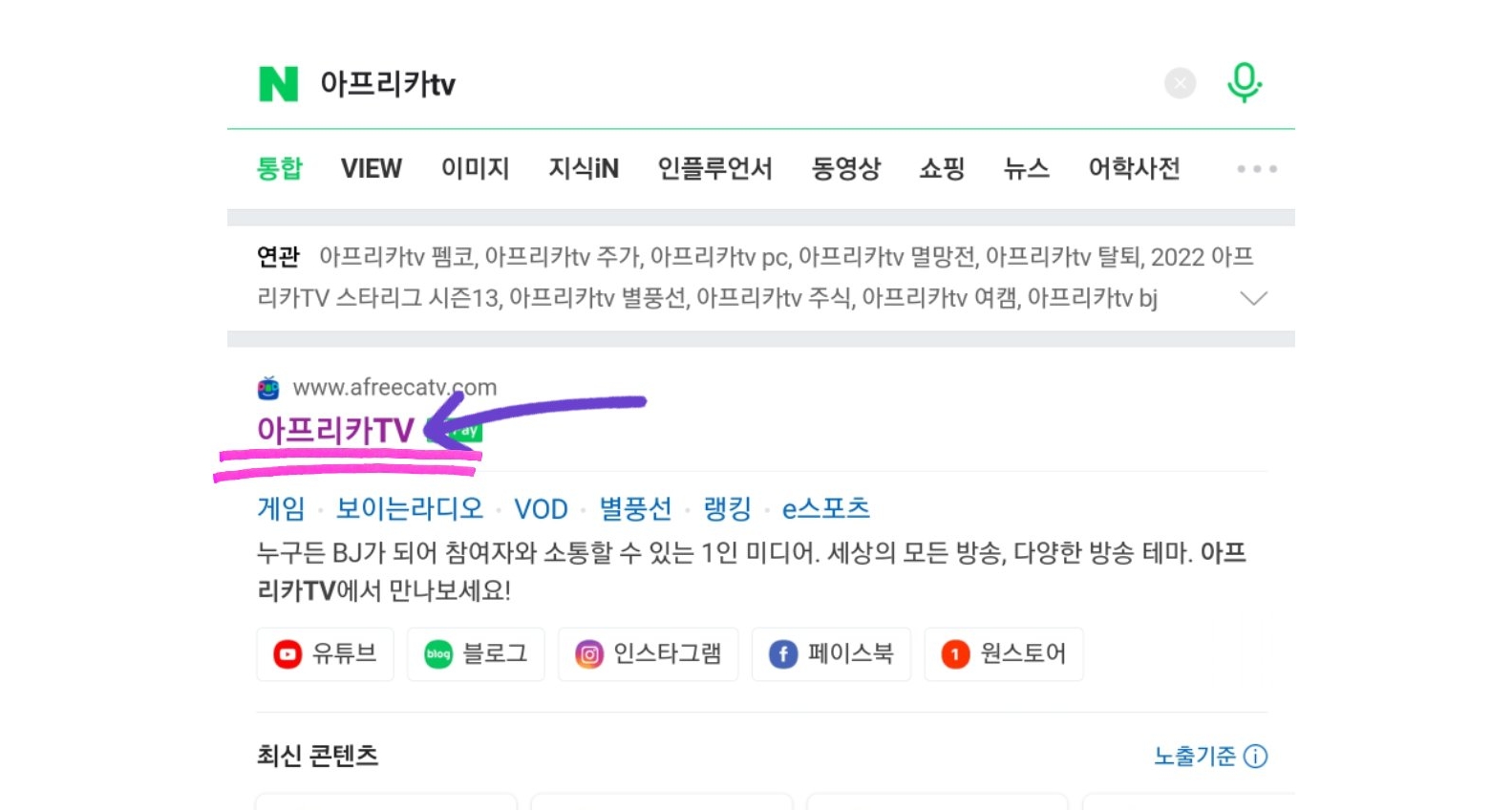
Task: Open the 유튜브 YouTube channel button
Action: [x=325, y=654]
